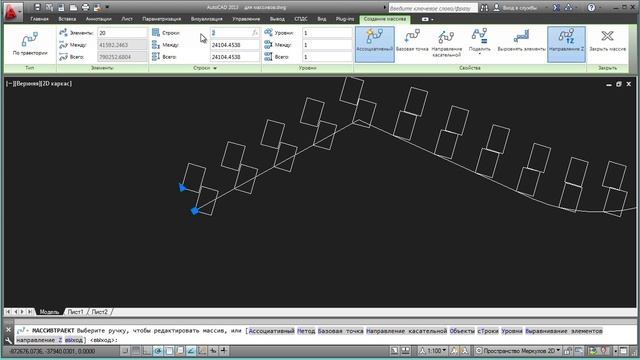Open the СПДС ribbon tab
This screenshot has width=640, height=360.
point(301,19)
